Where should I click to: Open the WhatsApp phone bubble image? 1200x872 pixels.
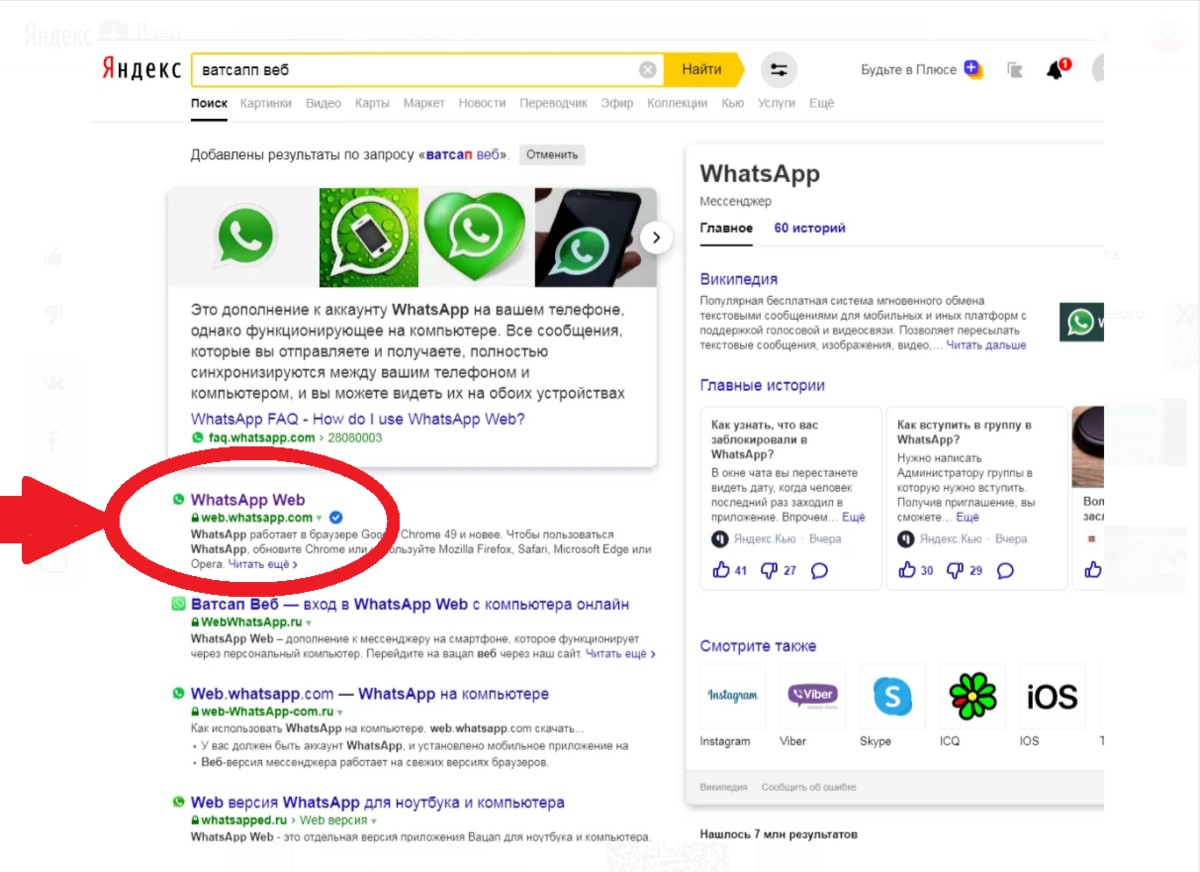[370, 238]
